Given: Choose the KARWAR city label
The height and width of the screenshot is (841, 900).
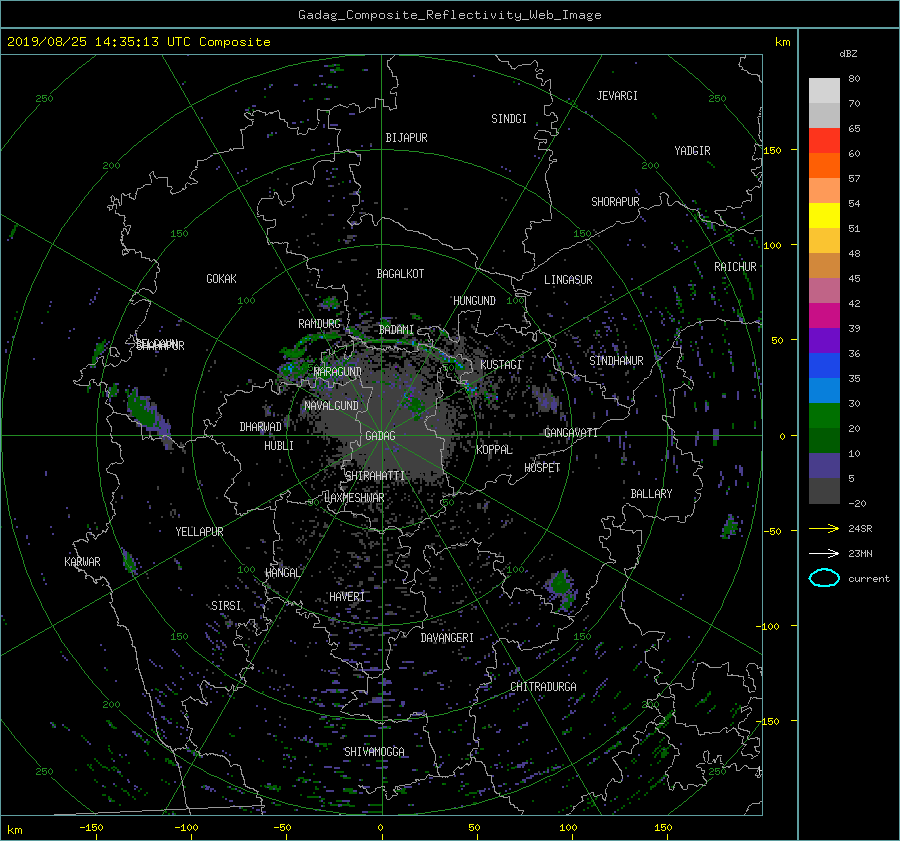Looking at the screenshot, I should [x=82, y=562].
